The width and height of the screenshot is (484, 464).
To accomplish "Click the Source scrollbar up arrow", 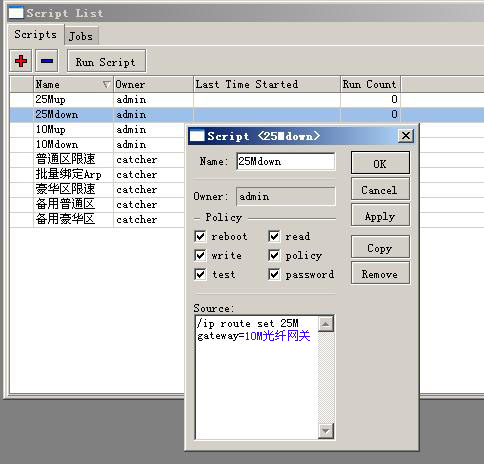I will click(326, 324).
